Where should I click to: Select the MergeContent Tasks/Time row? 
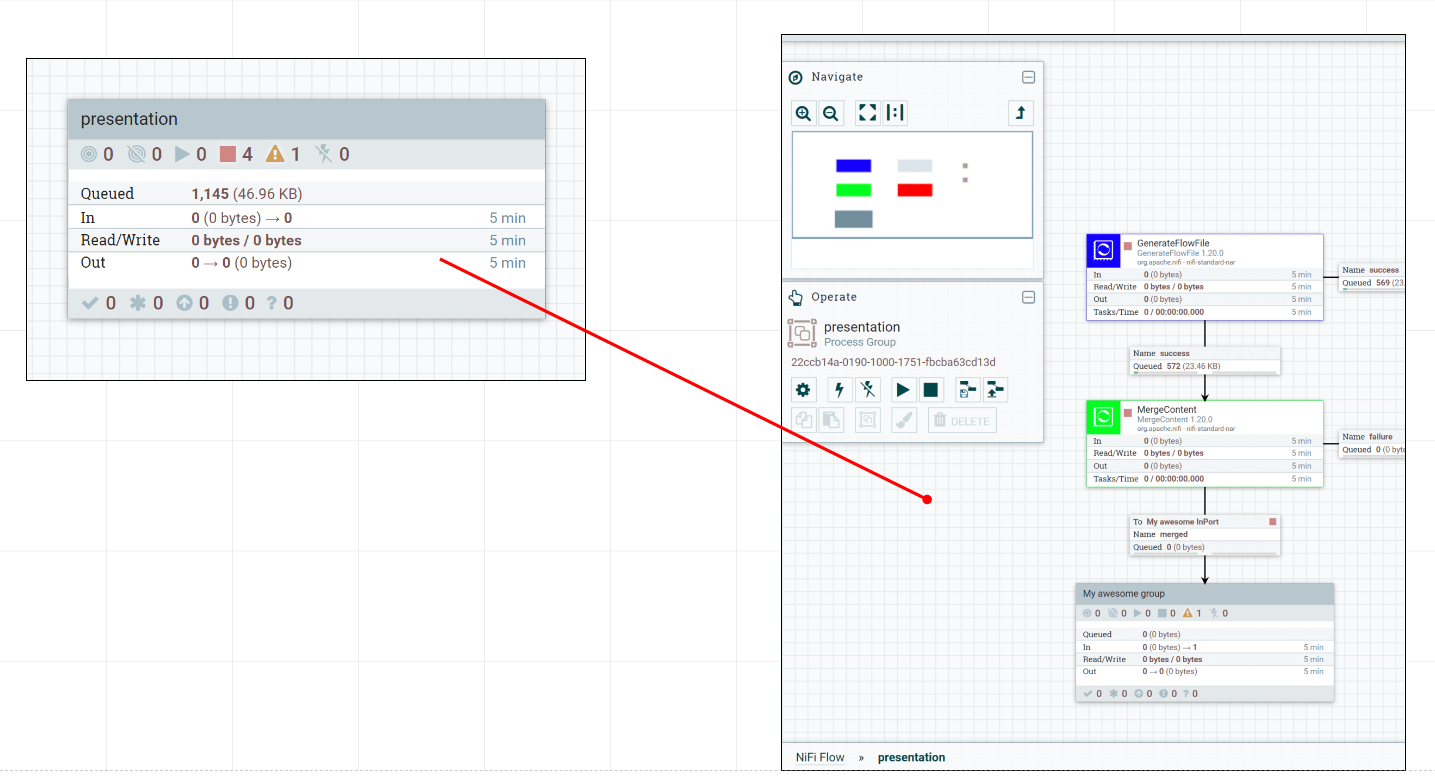[x=1205, y=479]
